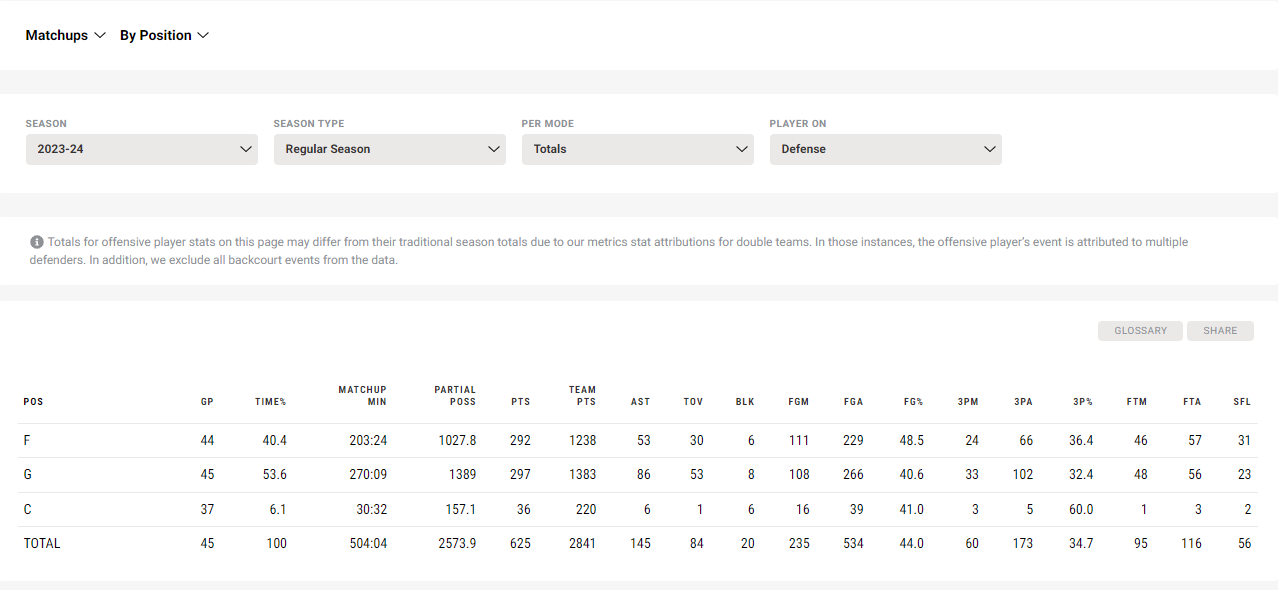The height and width of the screenshot is (590, 1278).
Task: Sort by TIME% column header
Action: tap(270, 402)
